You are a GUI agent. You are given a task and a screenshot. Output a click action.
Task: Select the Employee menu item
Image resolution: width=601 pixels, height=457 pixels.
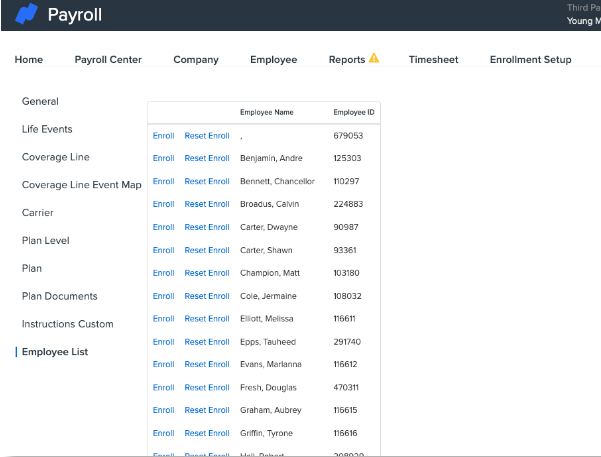click(x=273, y=60)
